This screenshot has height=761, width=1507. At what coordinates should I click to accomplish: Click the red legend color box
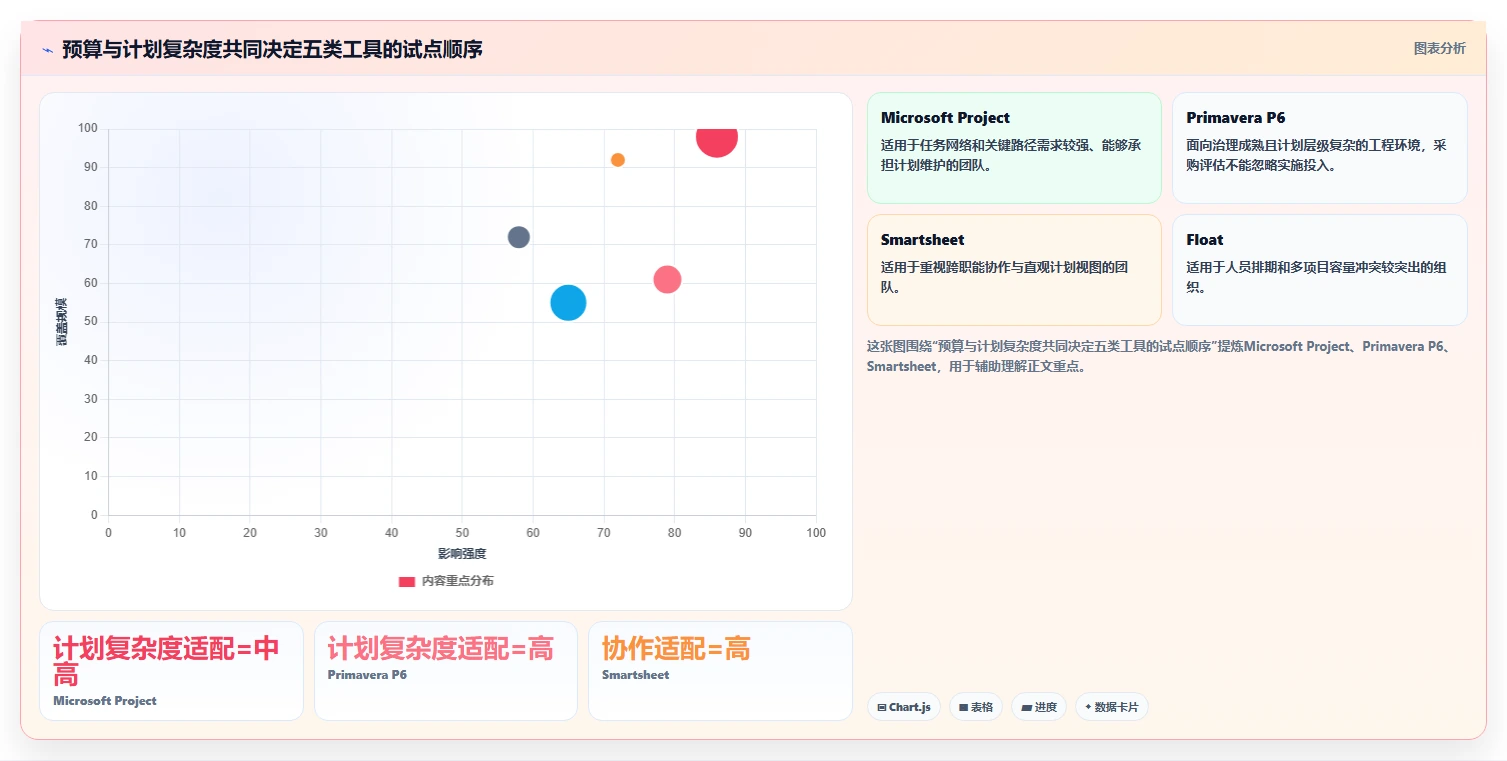(x=407, y=582)
